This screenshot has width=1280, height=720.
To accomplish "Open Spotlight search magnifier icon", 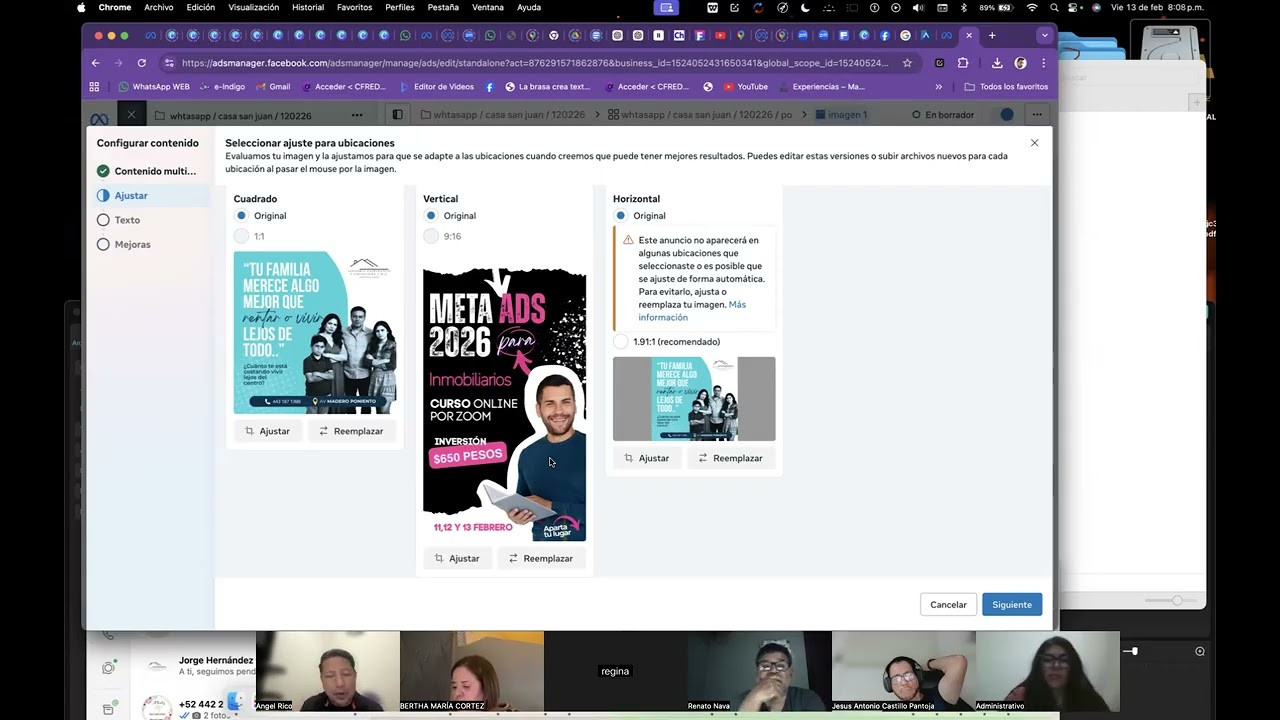I will (1054, 7).
